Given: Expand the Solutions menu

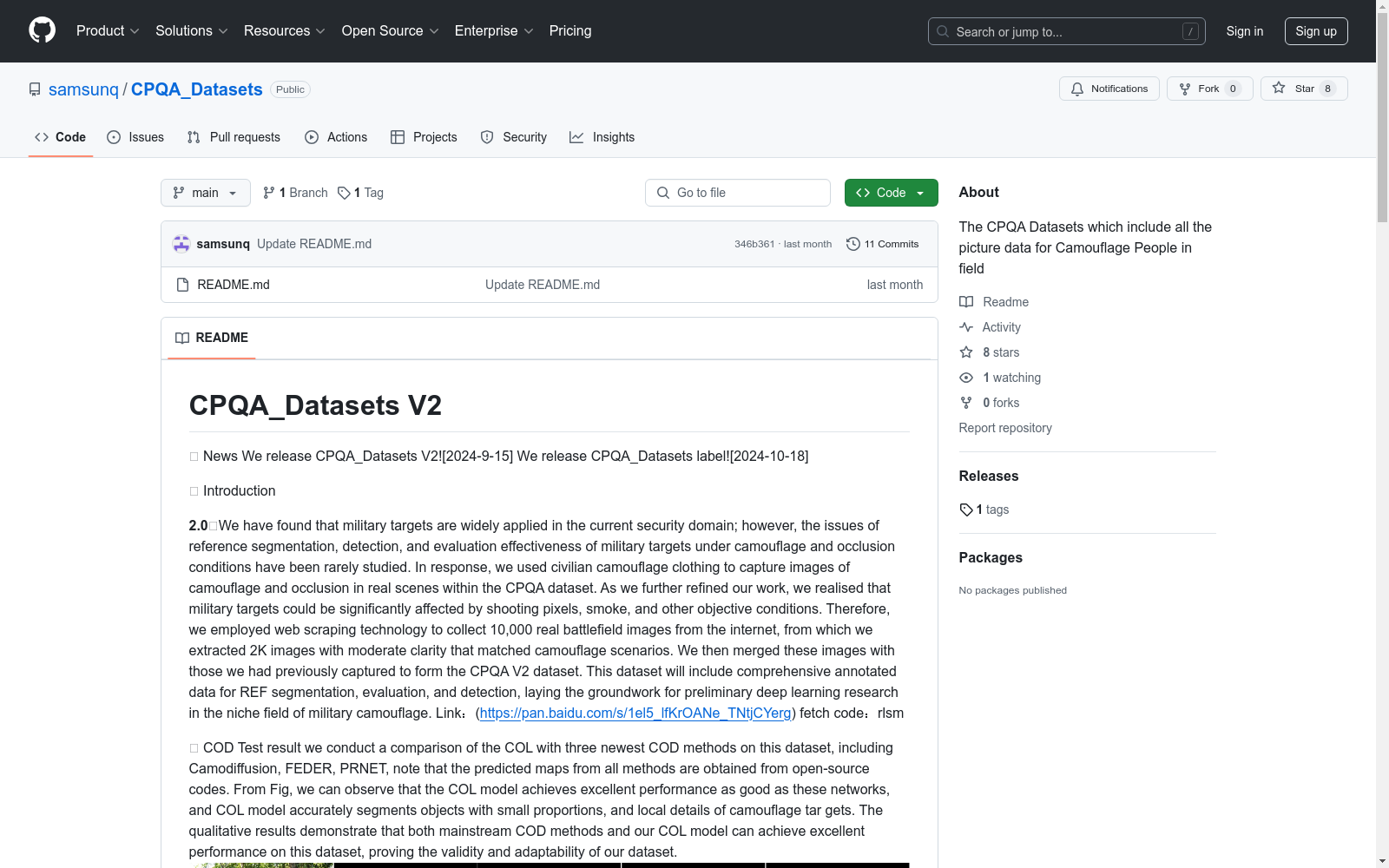Looking at the screenshot, I should [192, 31].
